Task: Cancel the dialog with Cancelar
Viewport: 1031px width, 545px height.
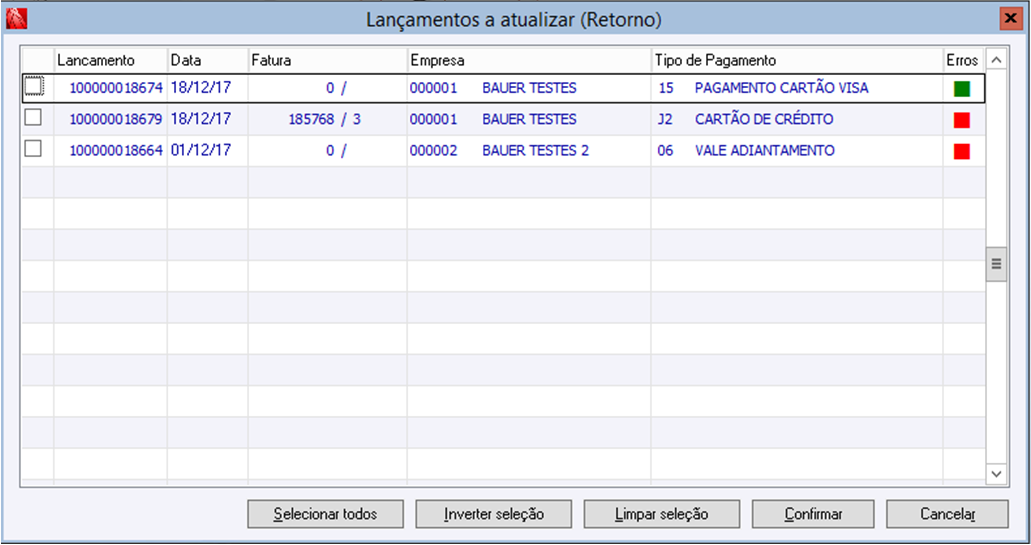Action: (x=947, y=514)
